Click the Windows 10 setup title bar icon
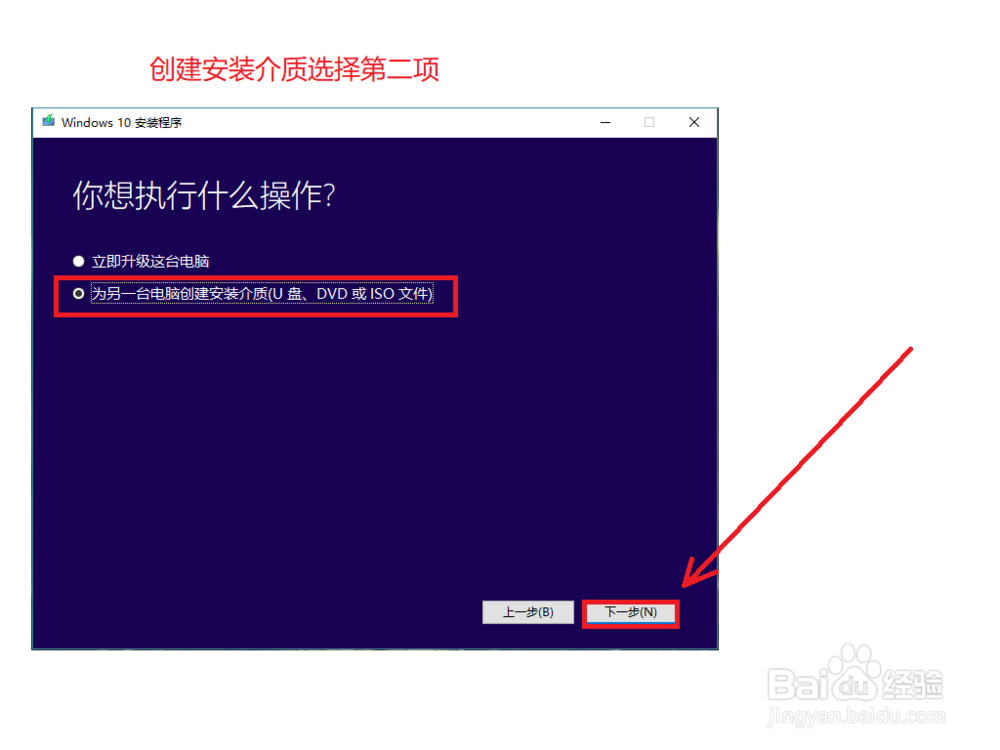The image size is (1000, 750). (48, 121)
